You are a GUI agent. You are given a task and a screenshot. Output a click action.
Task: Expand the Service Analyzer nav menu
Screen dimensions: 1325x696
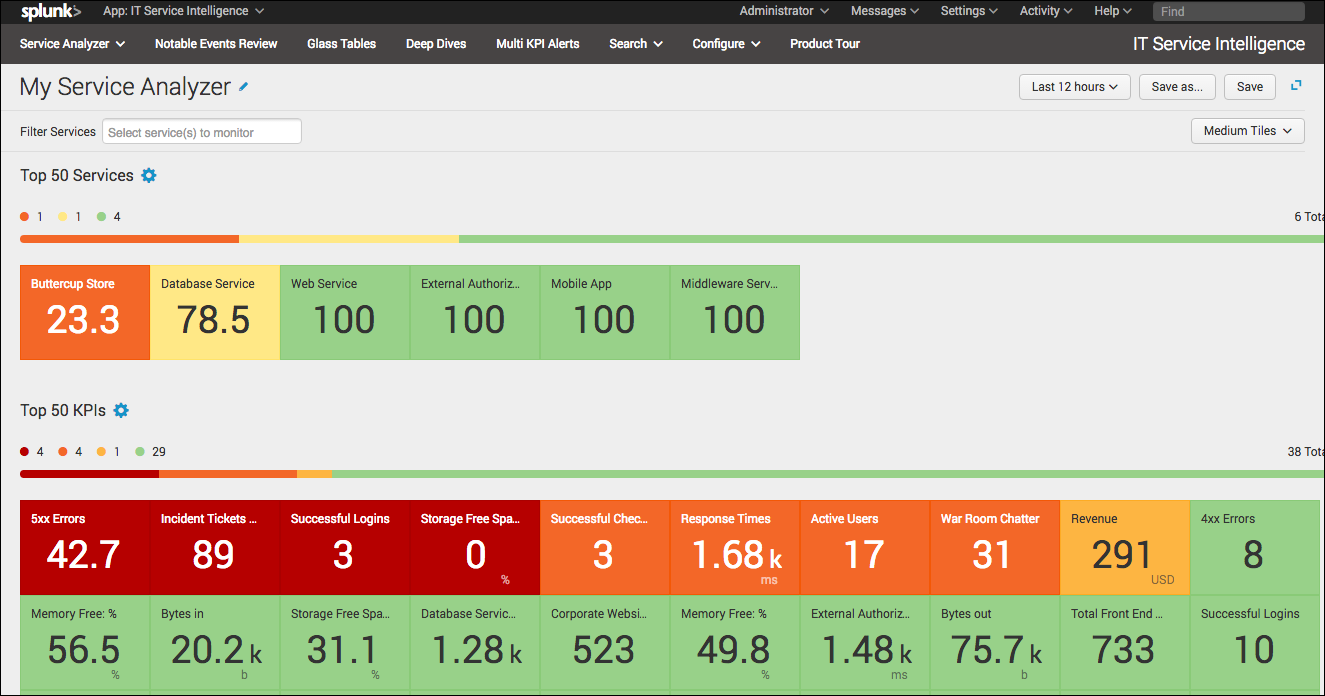click(72, 44)
